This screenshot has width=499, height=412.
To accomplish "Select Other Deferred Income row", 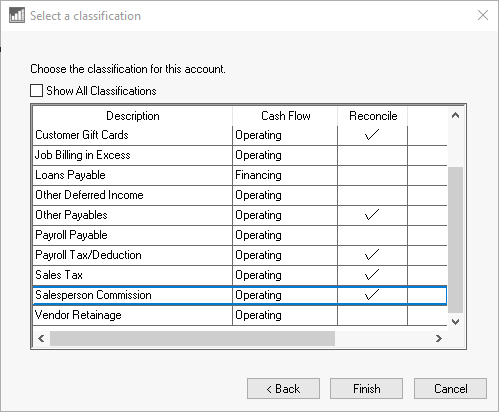I will tap(240, 195).
